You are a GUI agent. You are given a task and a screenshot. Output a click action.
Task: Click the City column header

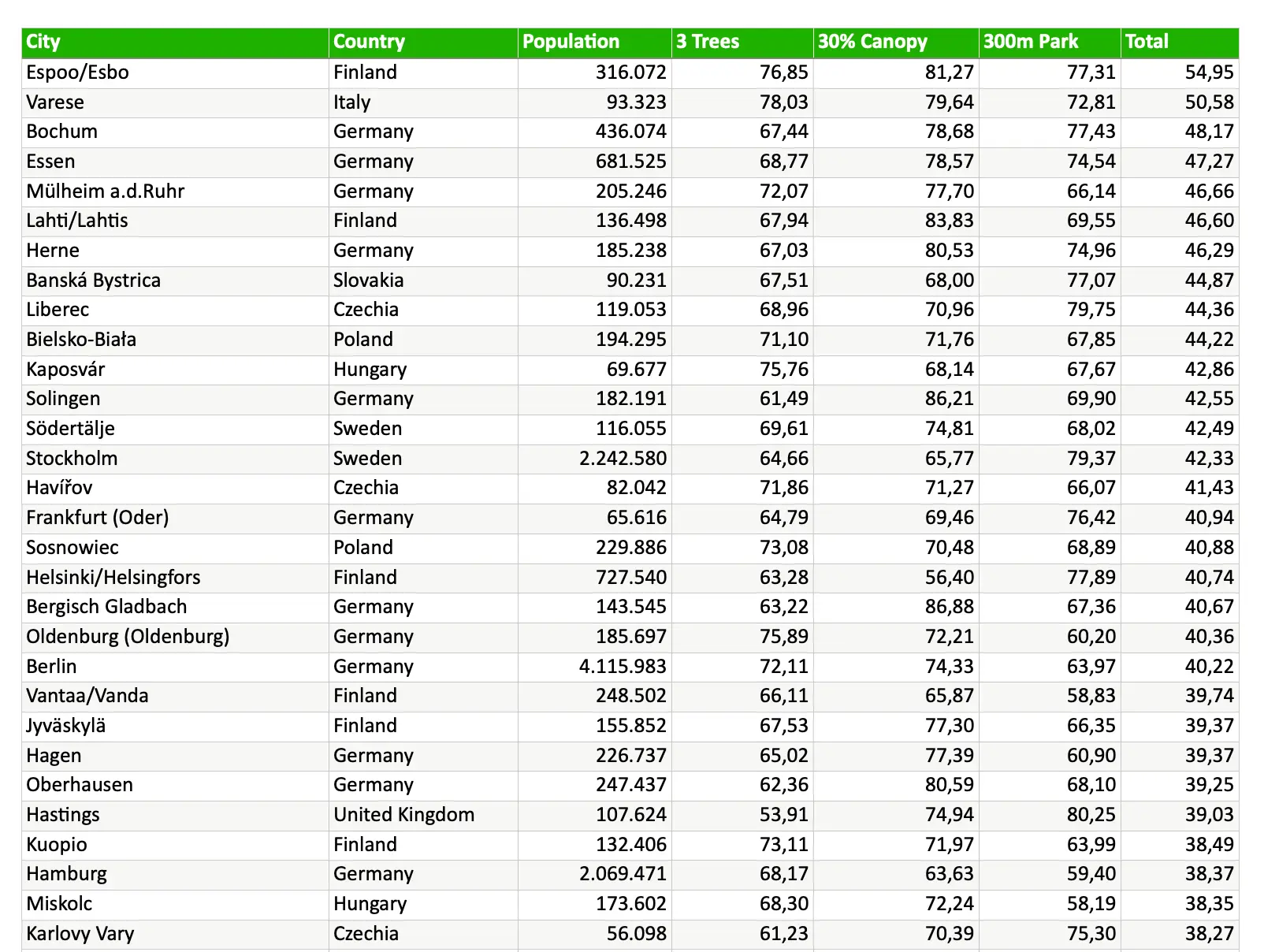(x=175, y=43)
